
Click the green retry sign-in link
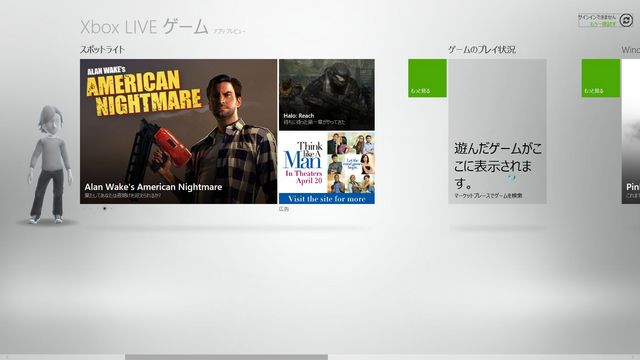tap(603, 24)
